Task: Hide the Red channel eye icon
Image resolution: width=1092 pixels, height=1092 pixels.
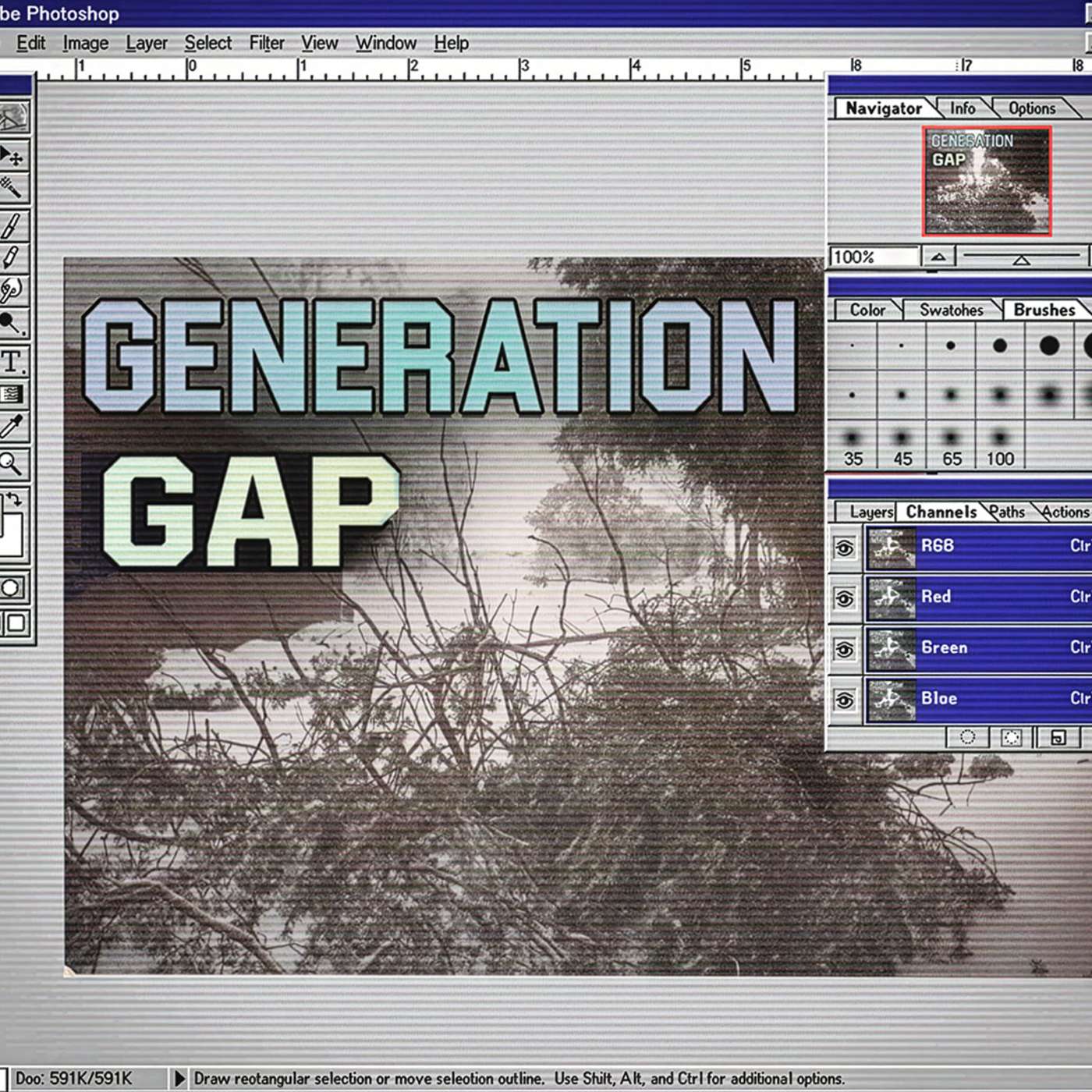Action: (x=845, y=598)
